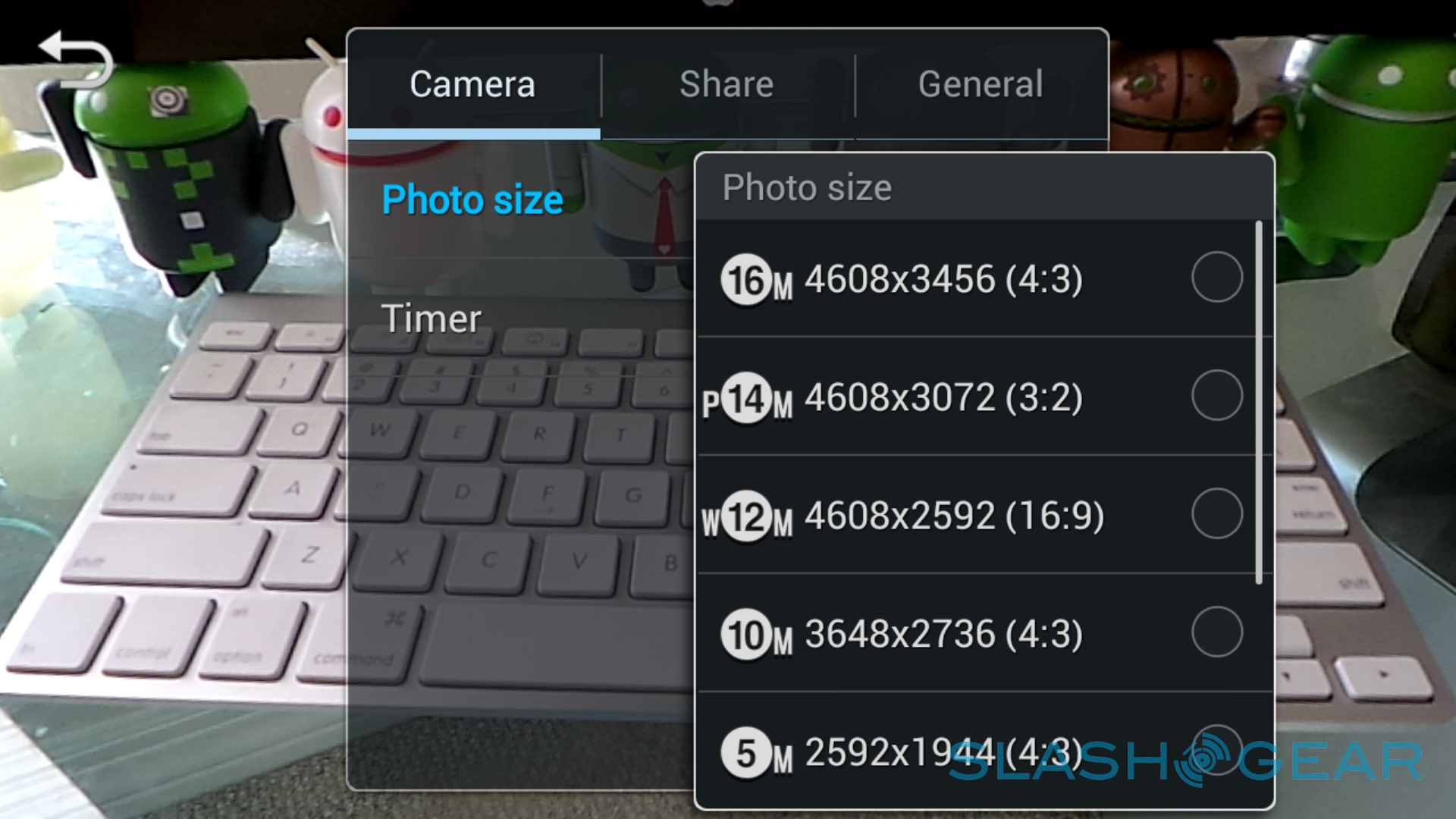Select the 4608x3456 (4:3) radio button

[1216, 277]
